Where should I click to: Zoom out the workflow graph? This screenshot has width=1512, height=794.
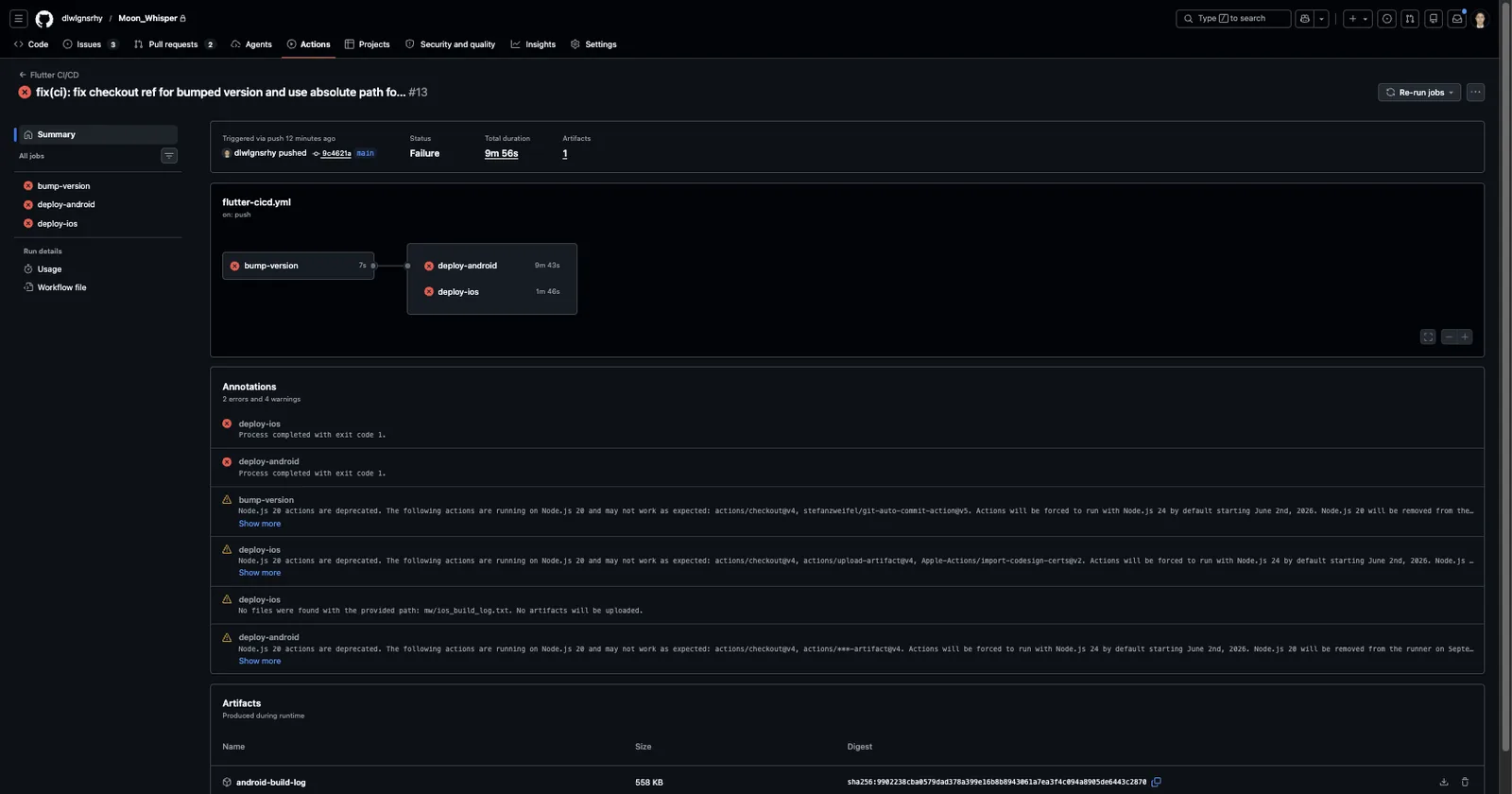point(1449,337)
